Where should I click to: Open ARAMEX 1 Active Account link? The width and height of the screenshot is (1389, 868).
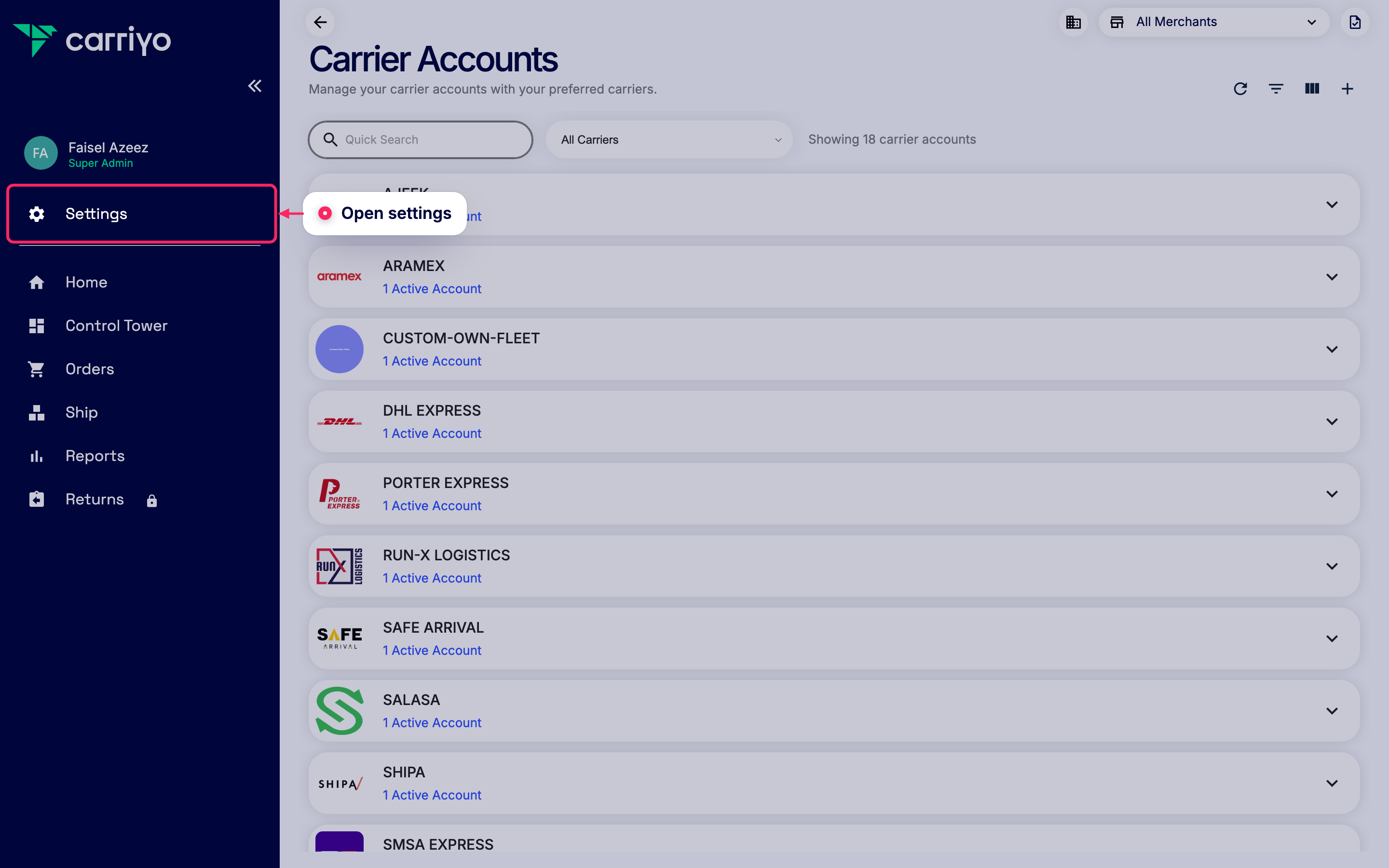pyautogui.click(x=432, y=289)
